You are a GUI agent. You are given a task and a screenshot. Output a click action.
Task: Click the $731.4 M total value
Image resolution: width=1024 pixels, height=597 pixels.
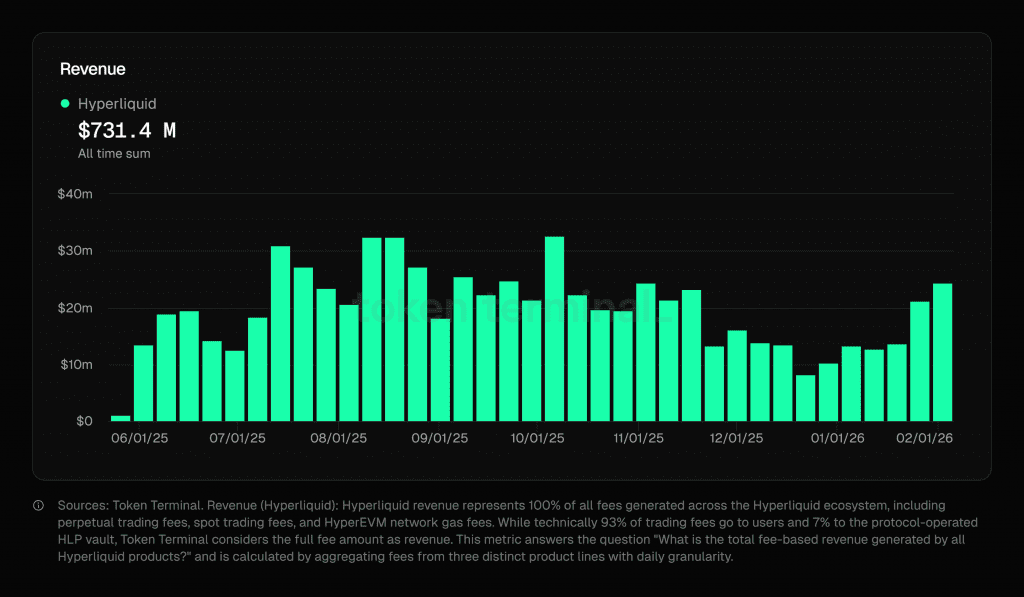(127, 131)
